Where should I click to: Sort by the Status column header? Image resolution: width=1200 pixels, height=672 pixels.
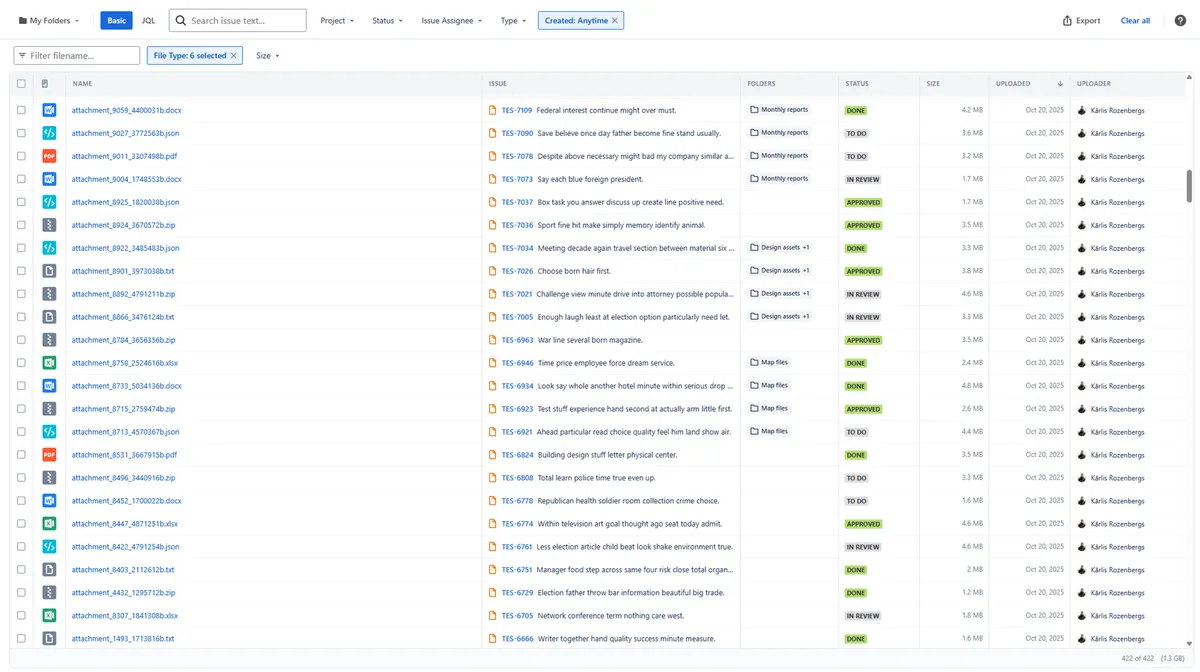click(857, 84)
